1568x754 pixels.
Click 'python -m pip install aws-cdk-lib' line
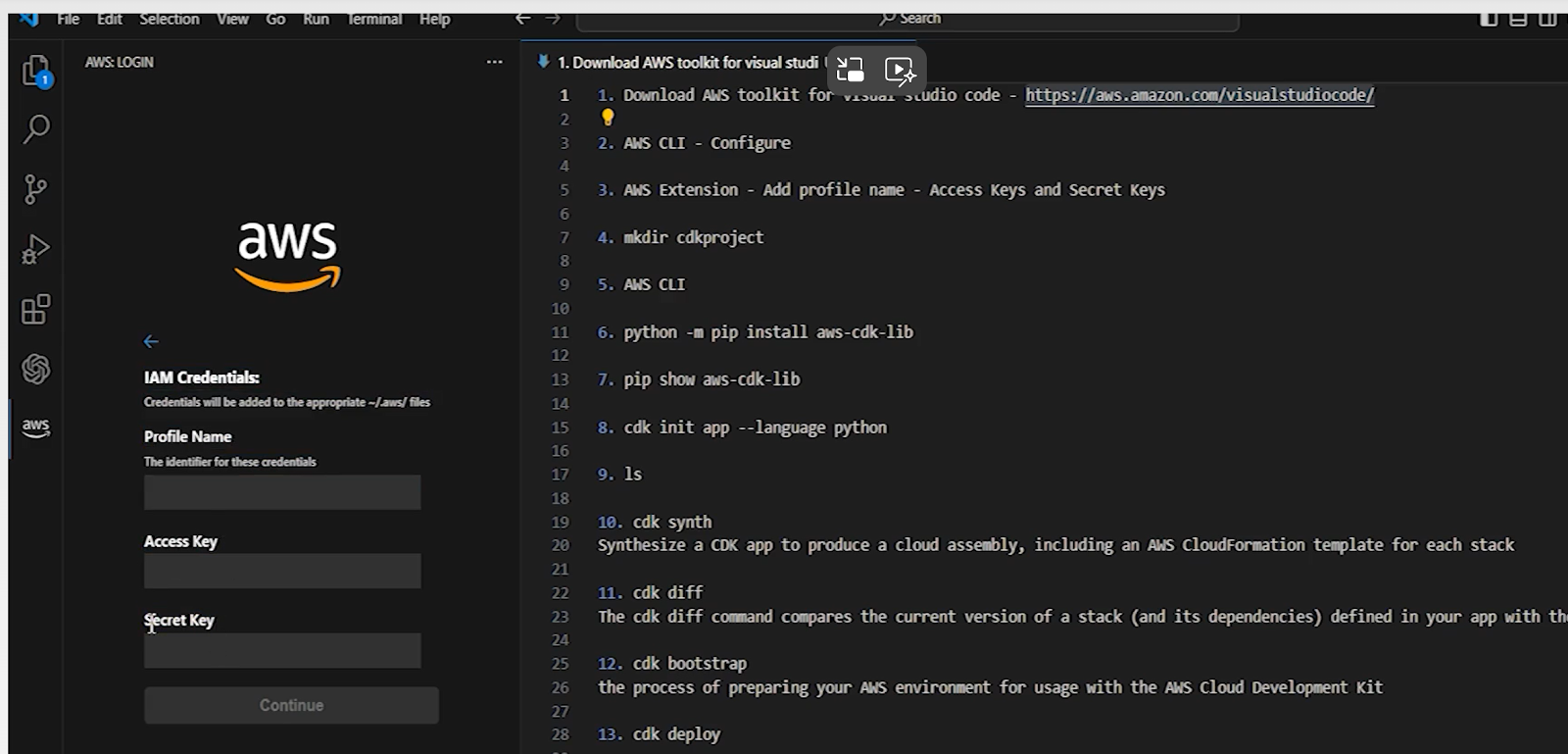click(x=756, y=332)
